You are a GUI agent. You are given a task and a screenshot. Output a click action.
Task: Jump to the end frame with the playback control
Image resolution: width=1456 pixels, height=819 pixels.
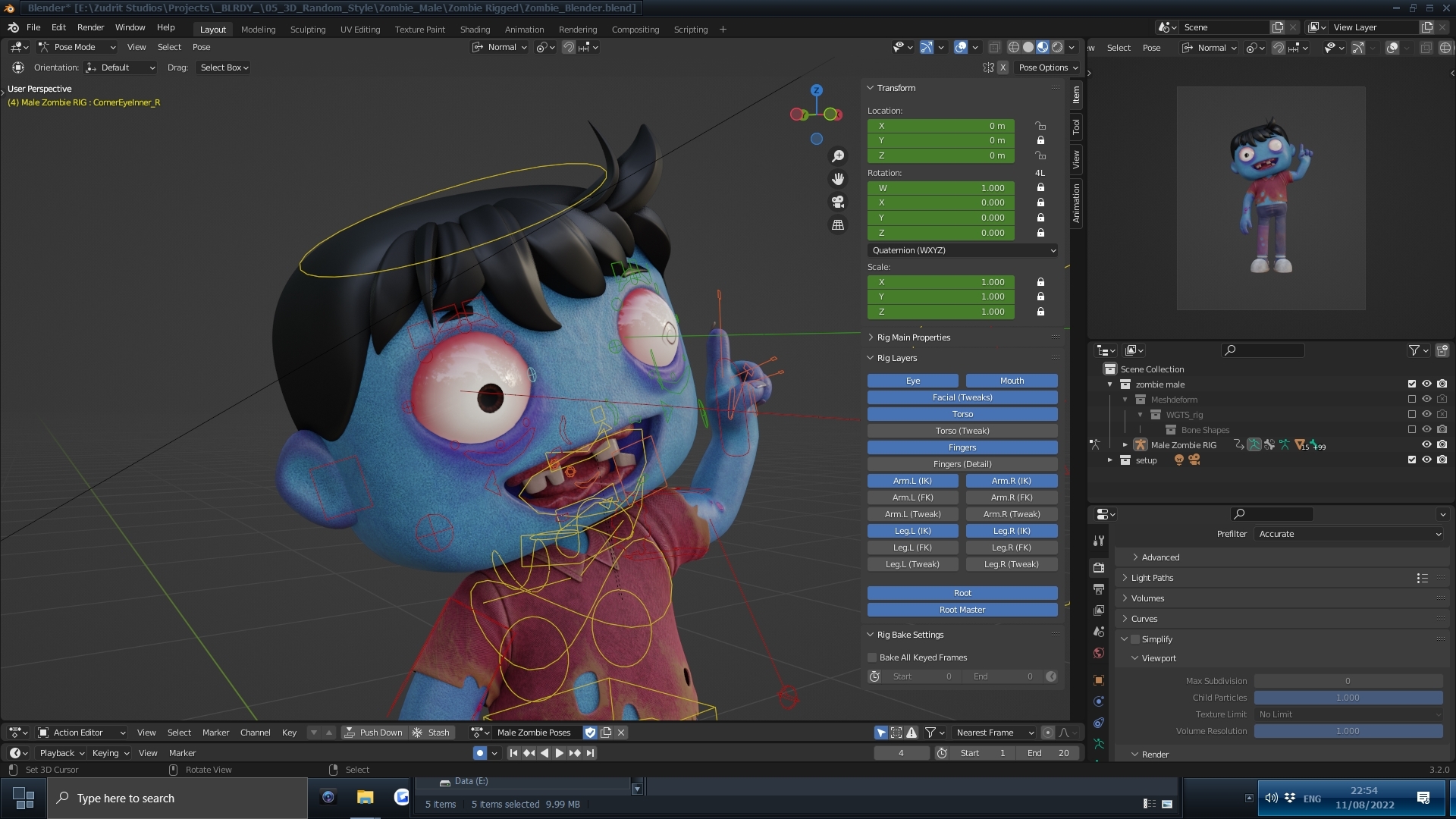pos(591,753)
